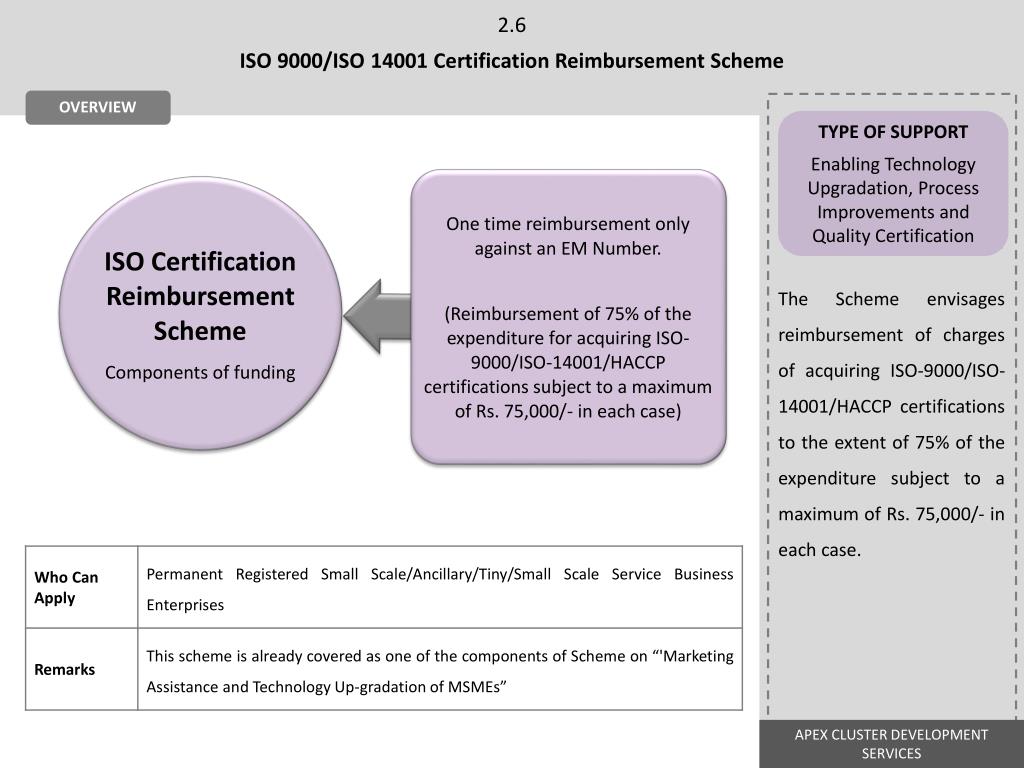Click the 'Reimbursement of 75% of the expenditure' paragraph
The height and width of the screenshot is (768, 1024).
568,362
